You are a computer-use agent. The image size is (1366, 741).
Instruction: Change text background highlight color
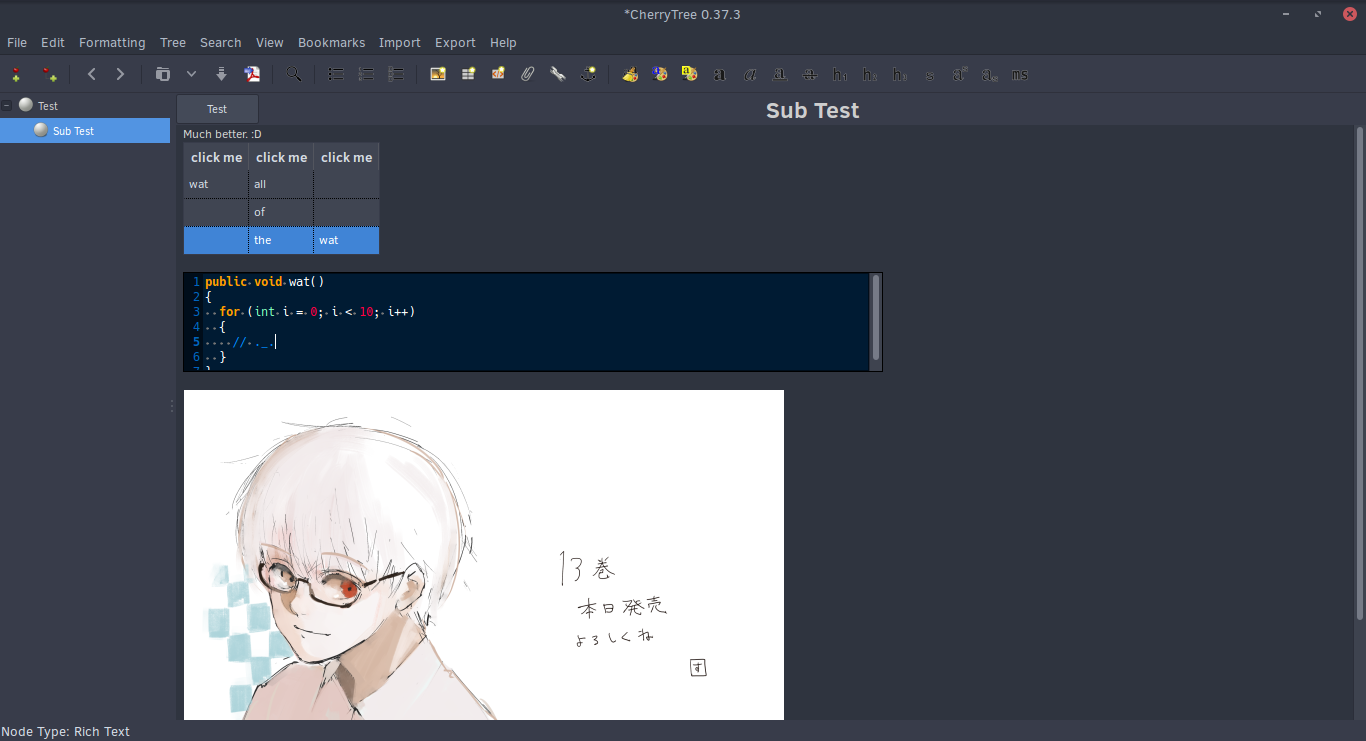click(x=689, y=74)
